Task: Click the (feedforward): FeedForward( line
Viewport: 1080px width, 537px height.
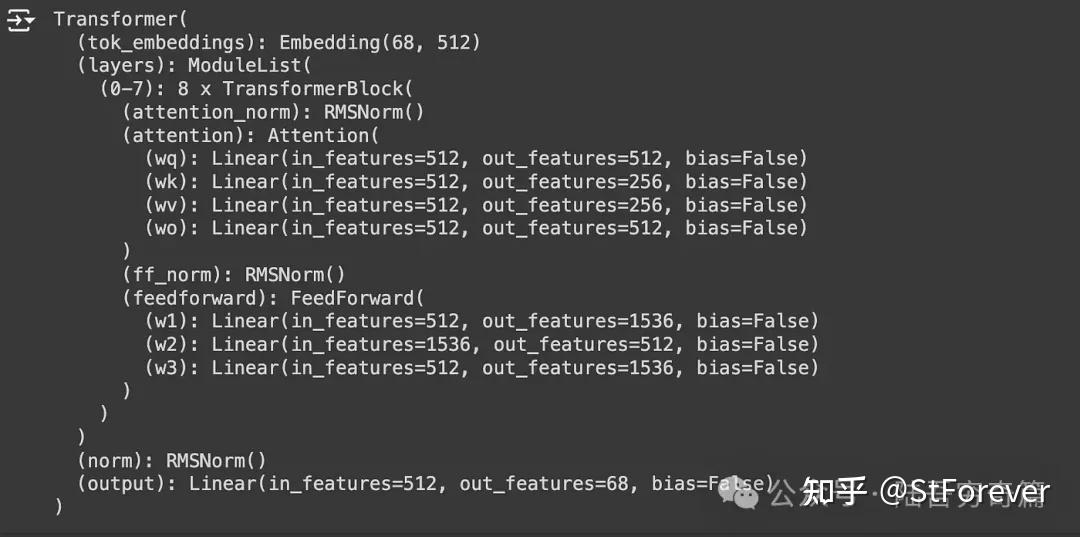Action: click(x=273, y=297)
